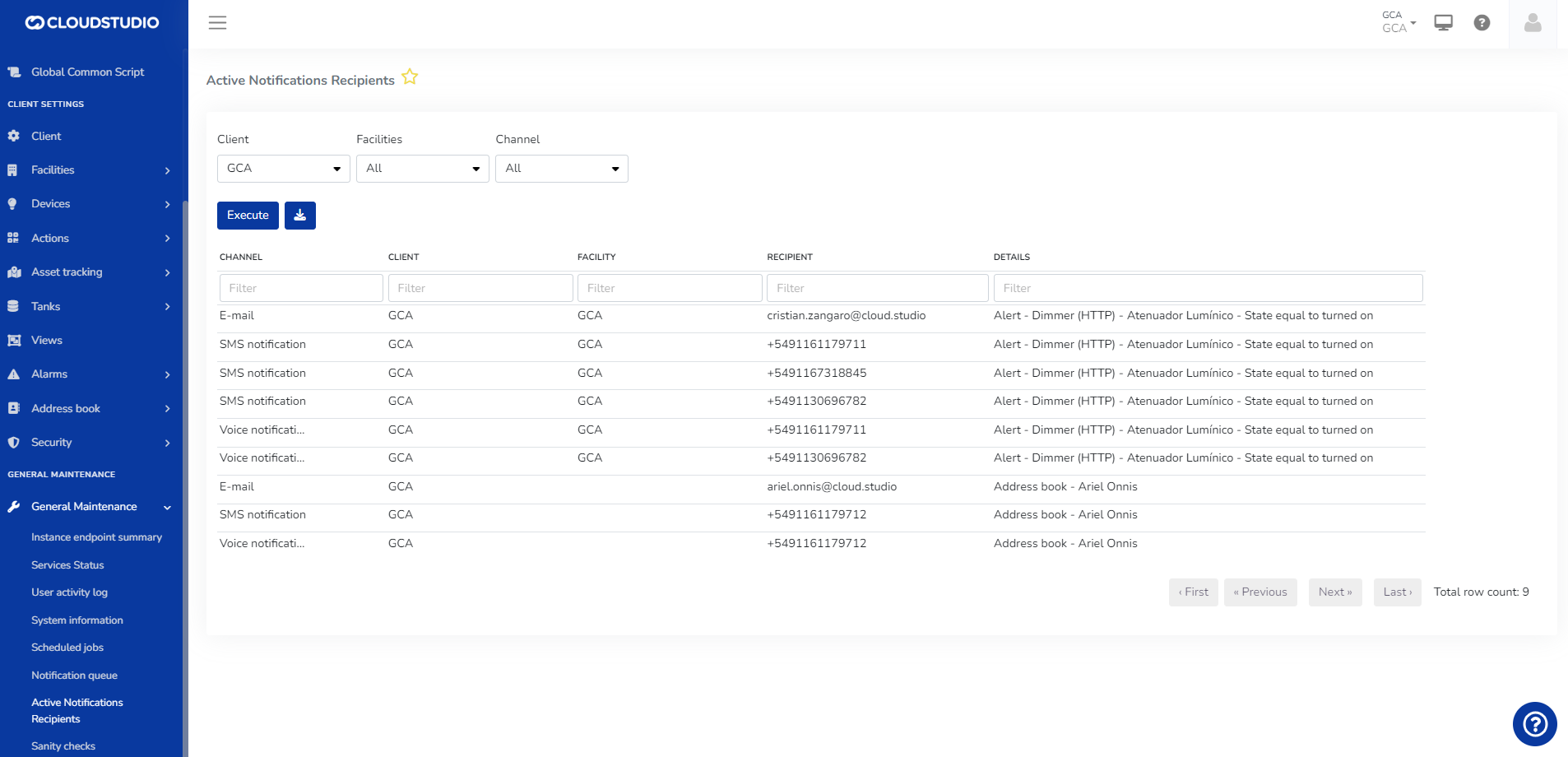Open the Channel dropdown
Screen dimensions: 1568x757
[x=561, y=169]
